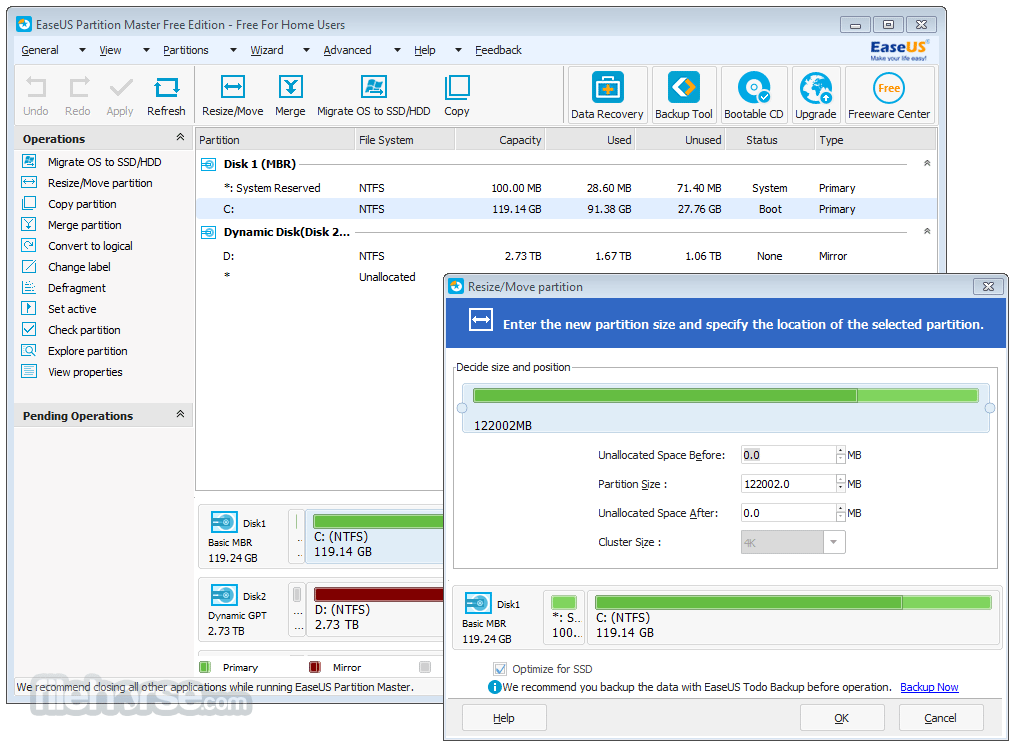Open the Resize/Move toolbar tool
Viewport: 1015px width, 746px height.
click(x=232, y=96)
